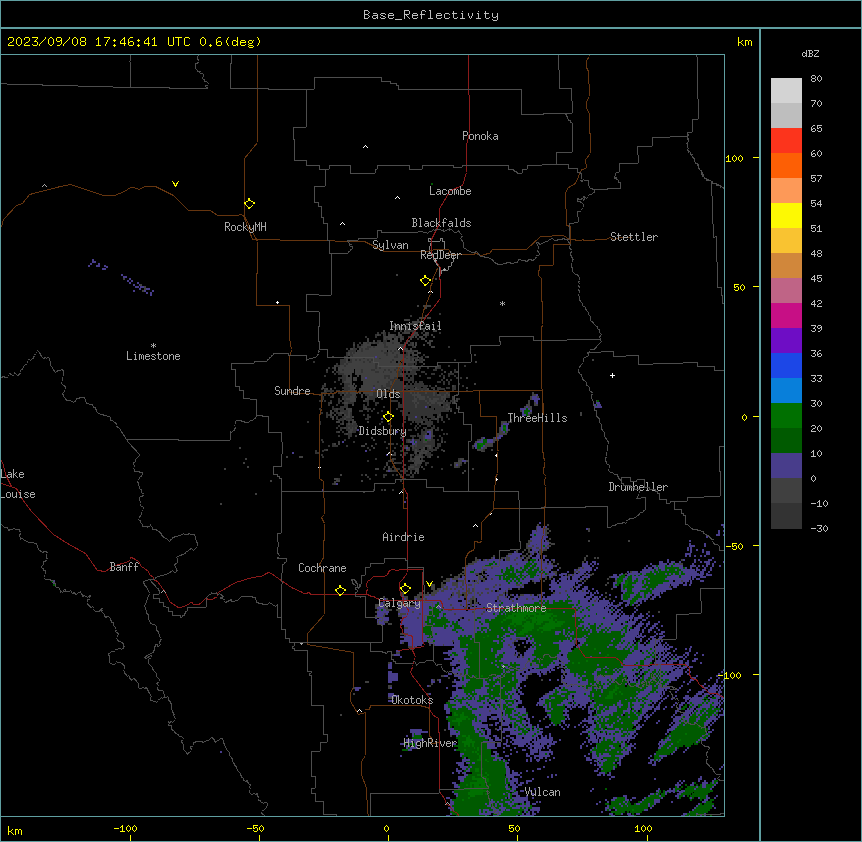862x842 pixels.
Task: Click the yellow diamond marker near RockyMH
Action: [249, 203]
